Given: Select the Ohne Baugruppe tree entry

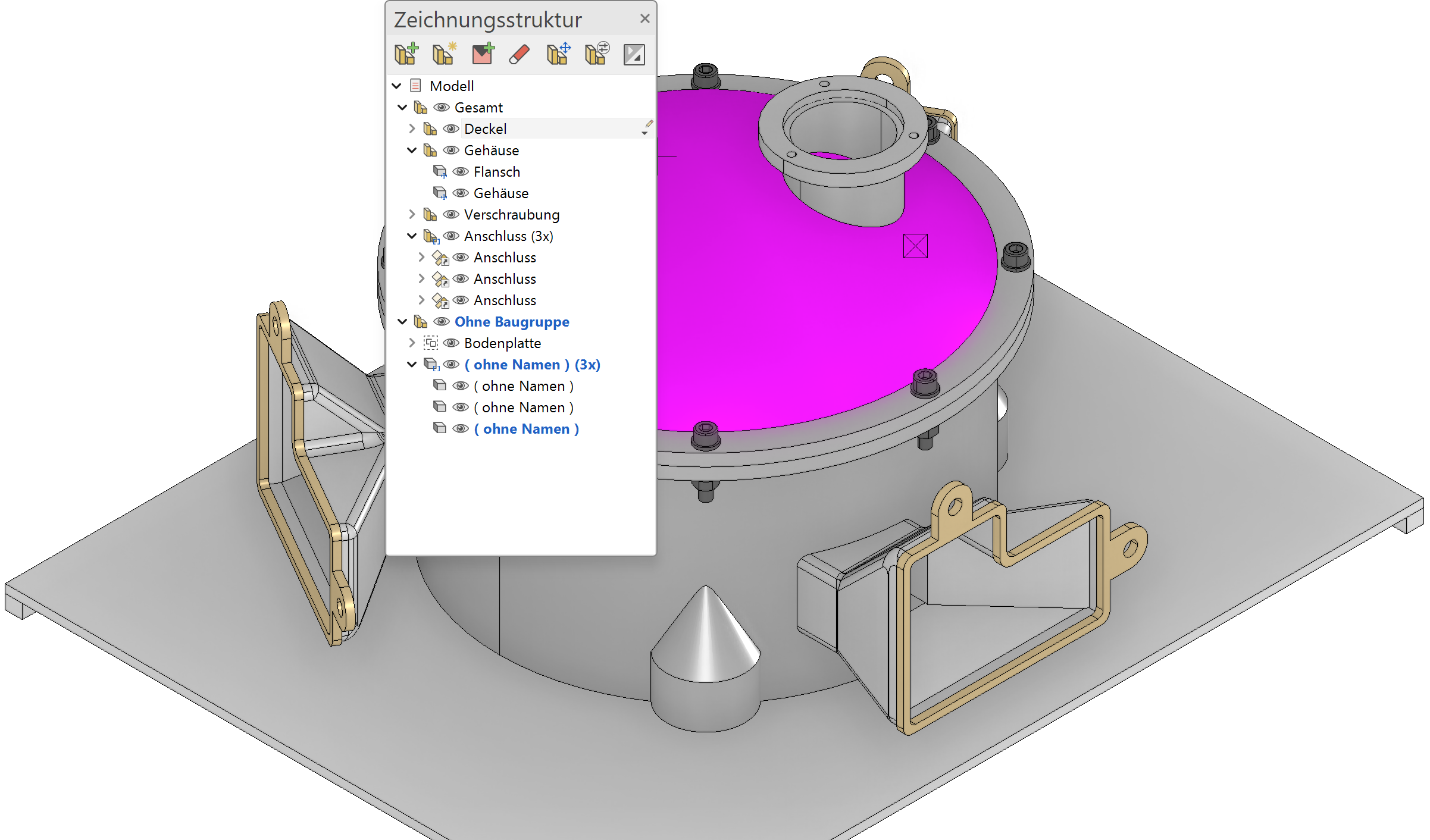Looking at the screenshot, I should click(511, 322).
